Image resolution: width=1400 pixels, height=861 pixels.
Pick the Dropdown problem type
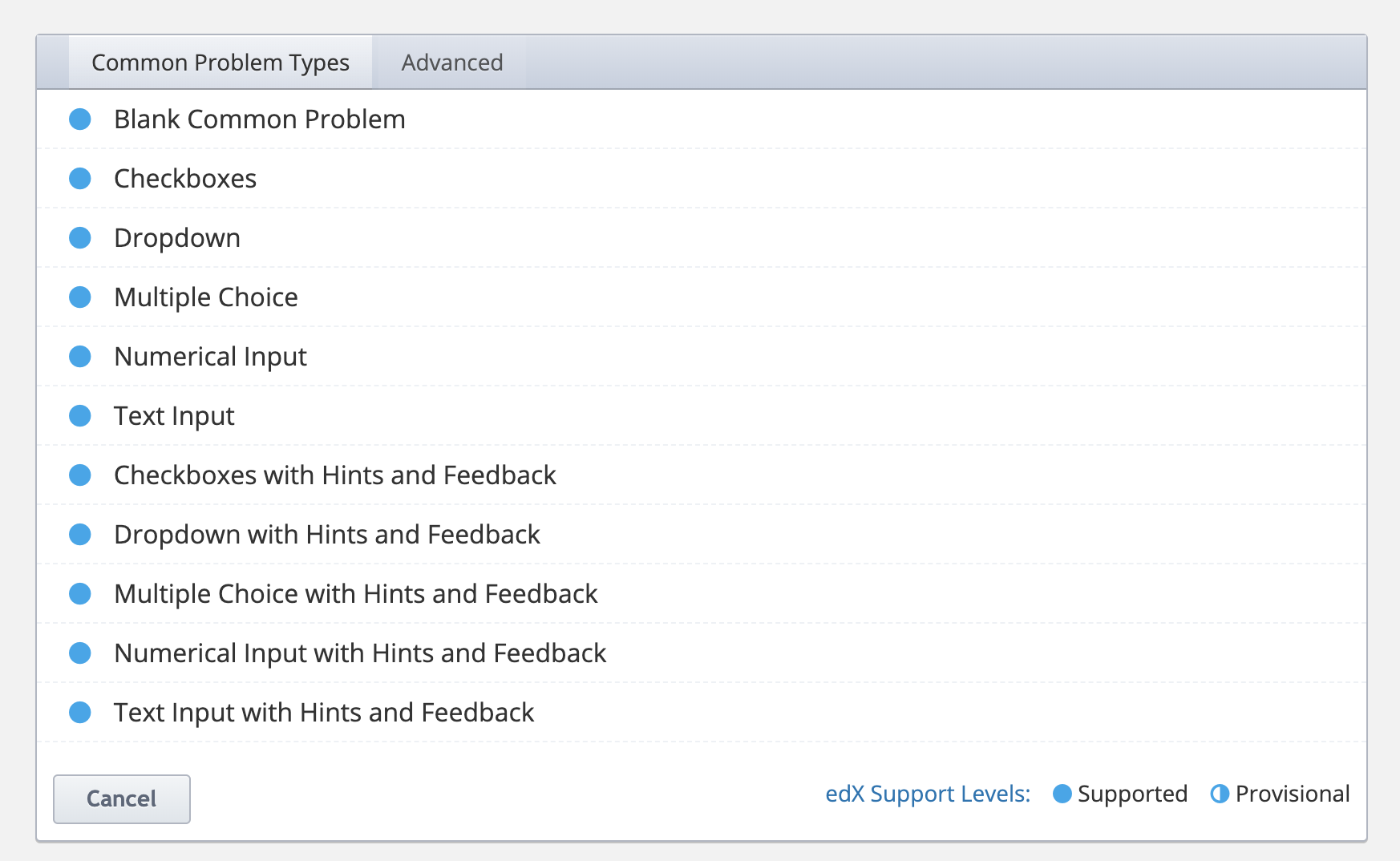coord(702,238)
